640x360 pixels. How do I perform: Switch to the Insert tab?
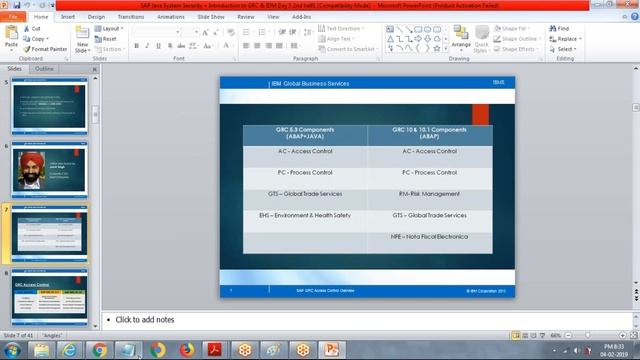pyautogui.click(x=68, y=17)
